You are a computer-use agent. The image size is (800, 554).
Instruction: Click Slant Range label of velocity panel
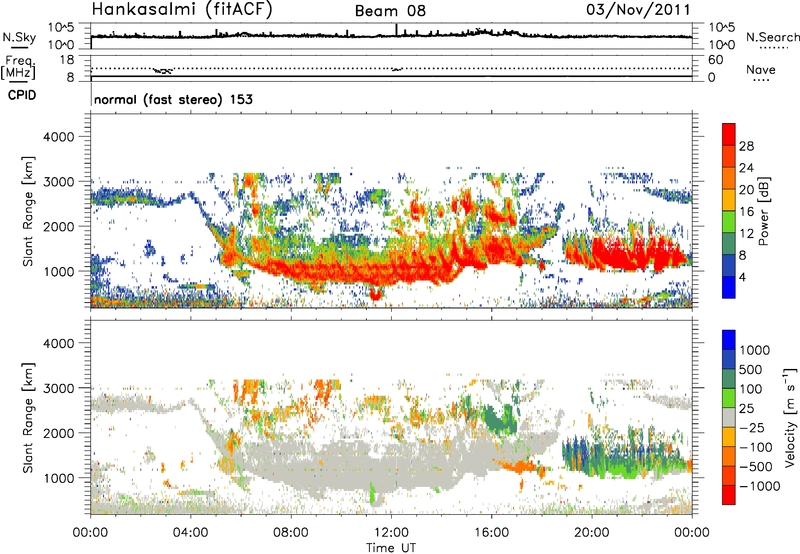pyautogui.click(x=28, y=417)
